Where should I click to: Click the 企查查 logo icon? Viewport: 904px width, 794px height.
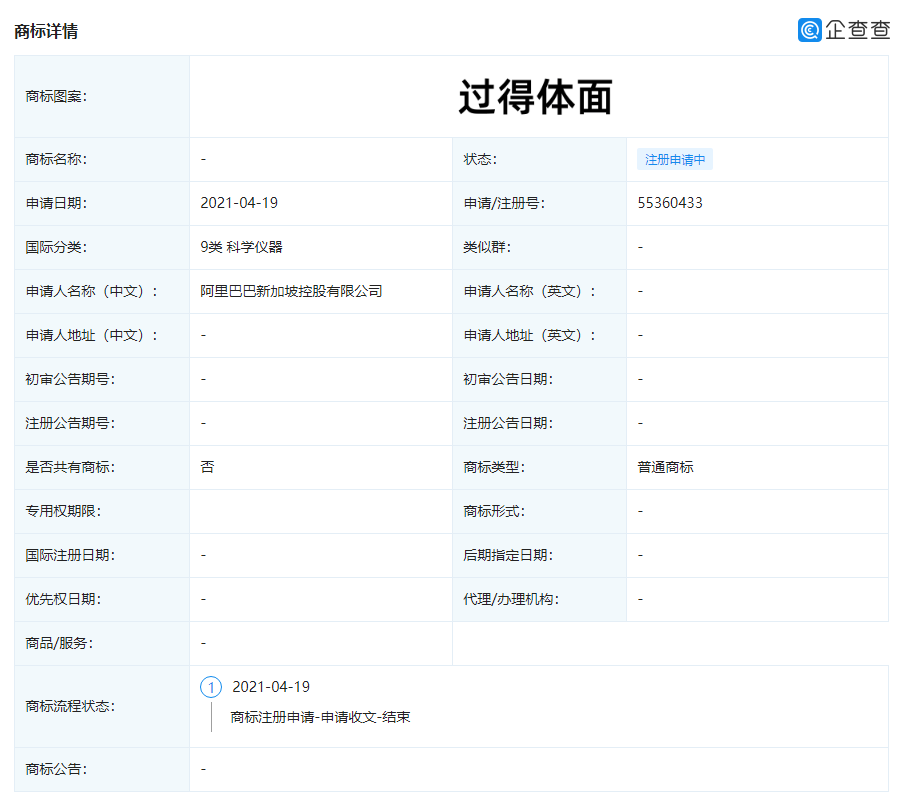click(x=809, y=30)
